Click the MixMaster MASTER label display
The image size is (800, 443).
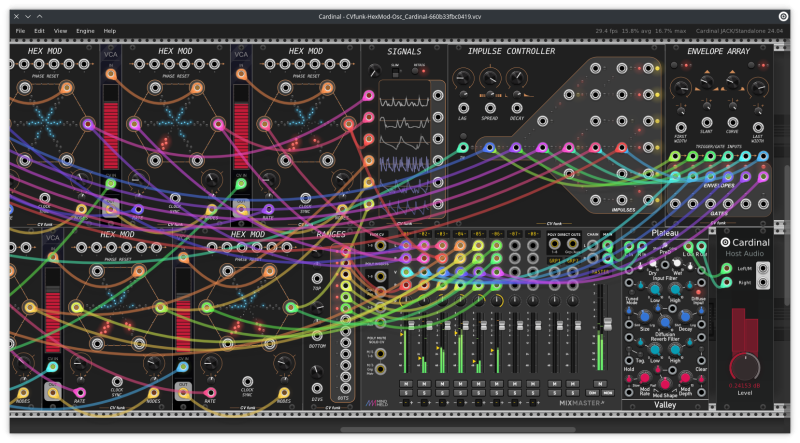point(600,272)
